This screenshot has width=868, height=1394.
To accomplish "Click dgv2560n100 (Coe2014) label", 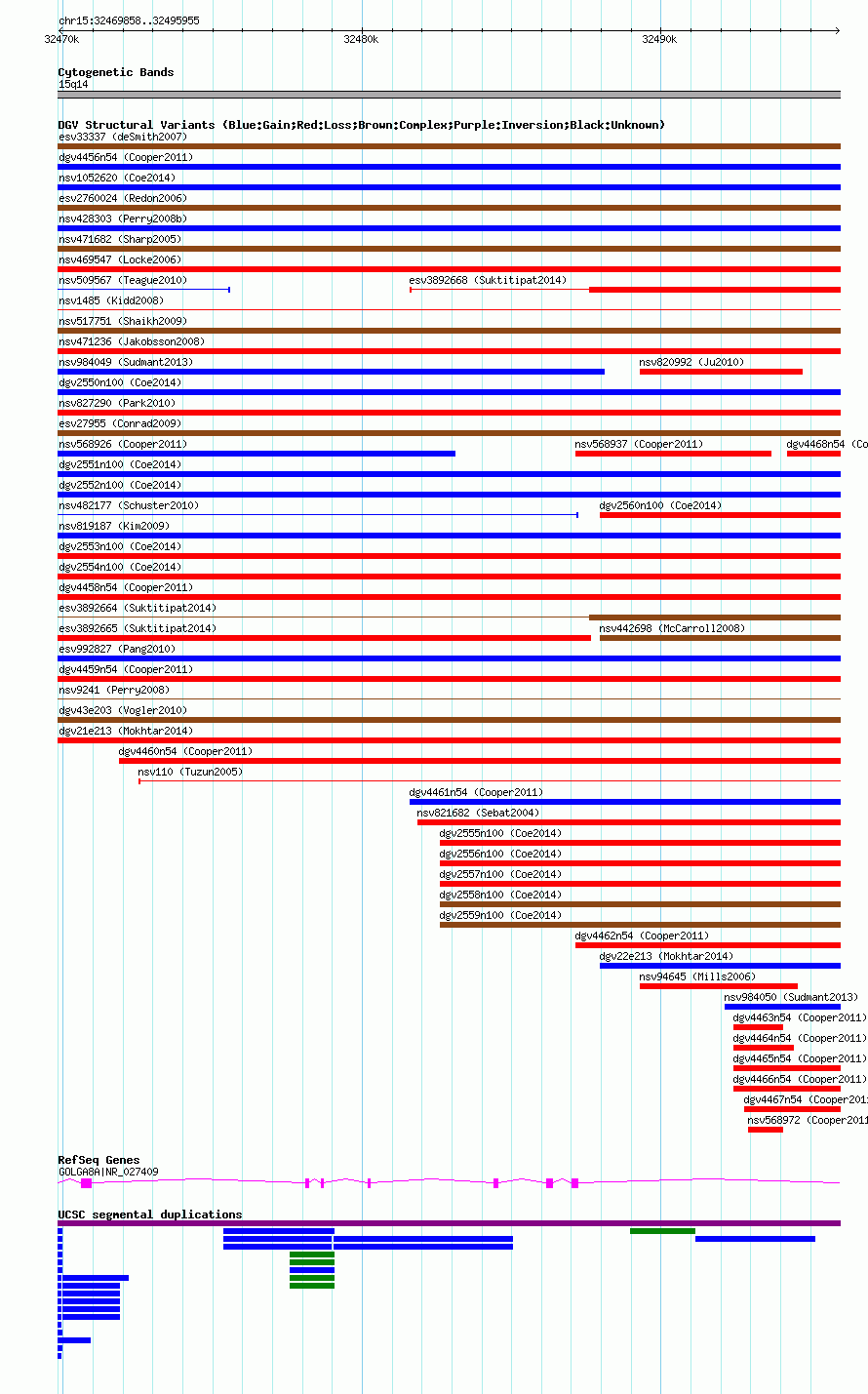I will [x=660, y=506].
